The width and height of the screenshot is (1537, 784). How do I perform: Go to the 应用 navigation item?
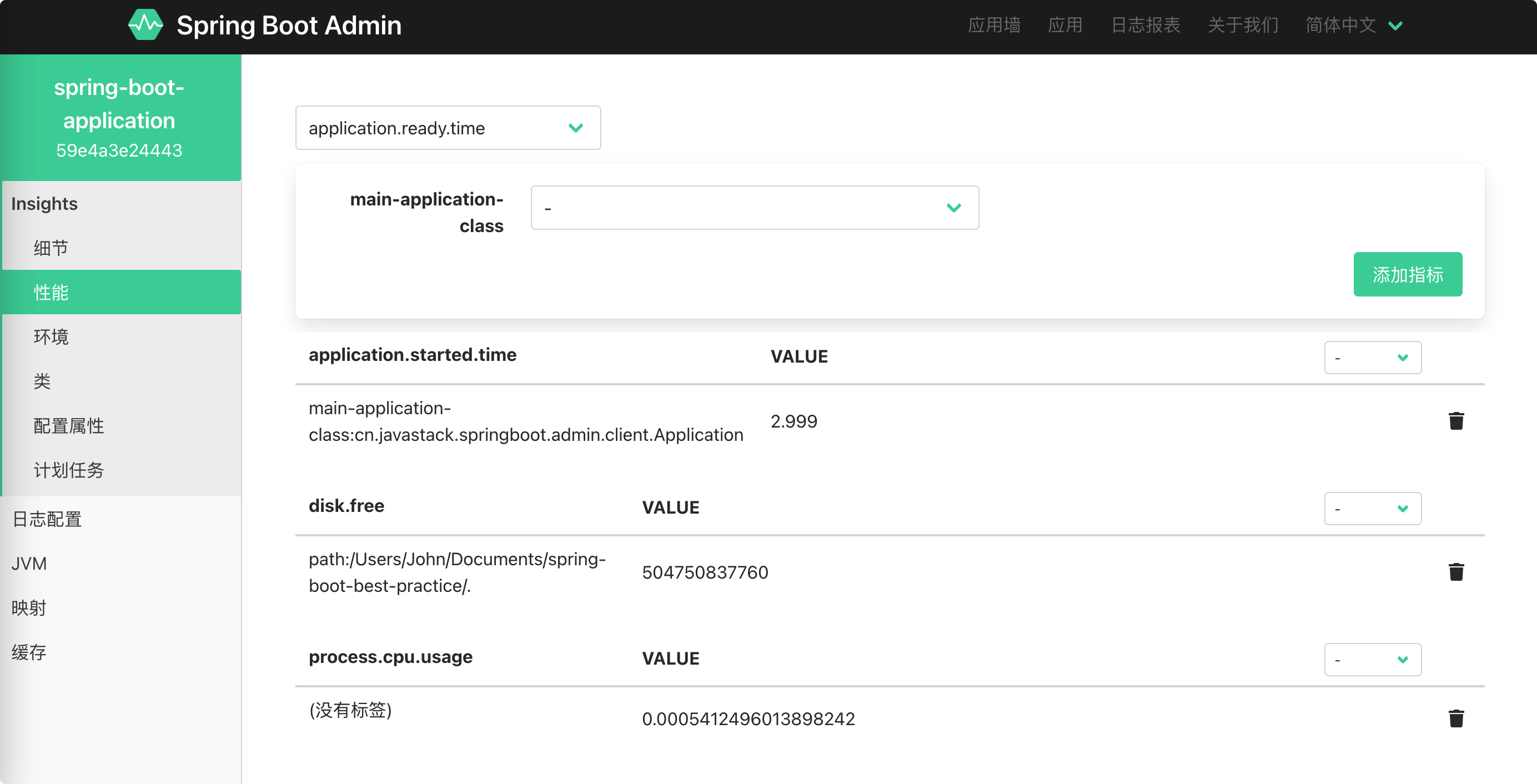click(x=1065, y=25)
